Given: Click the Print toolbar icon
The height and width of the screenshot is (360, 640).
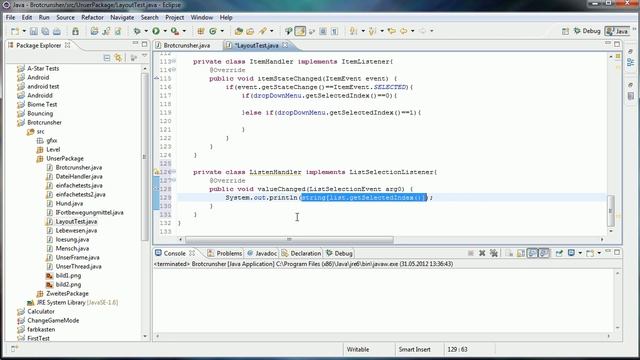Looking at the screenshot, I should [x=57, y=31].
